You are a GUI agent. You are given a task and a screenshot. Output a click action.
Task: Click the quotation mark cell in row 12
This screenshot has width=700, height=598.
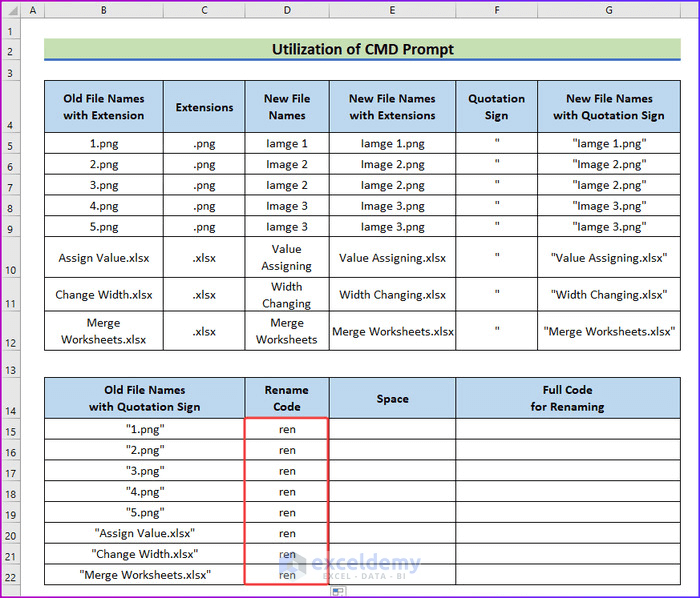coord(496,331)
